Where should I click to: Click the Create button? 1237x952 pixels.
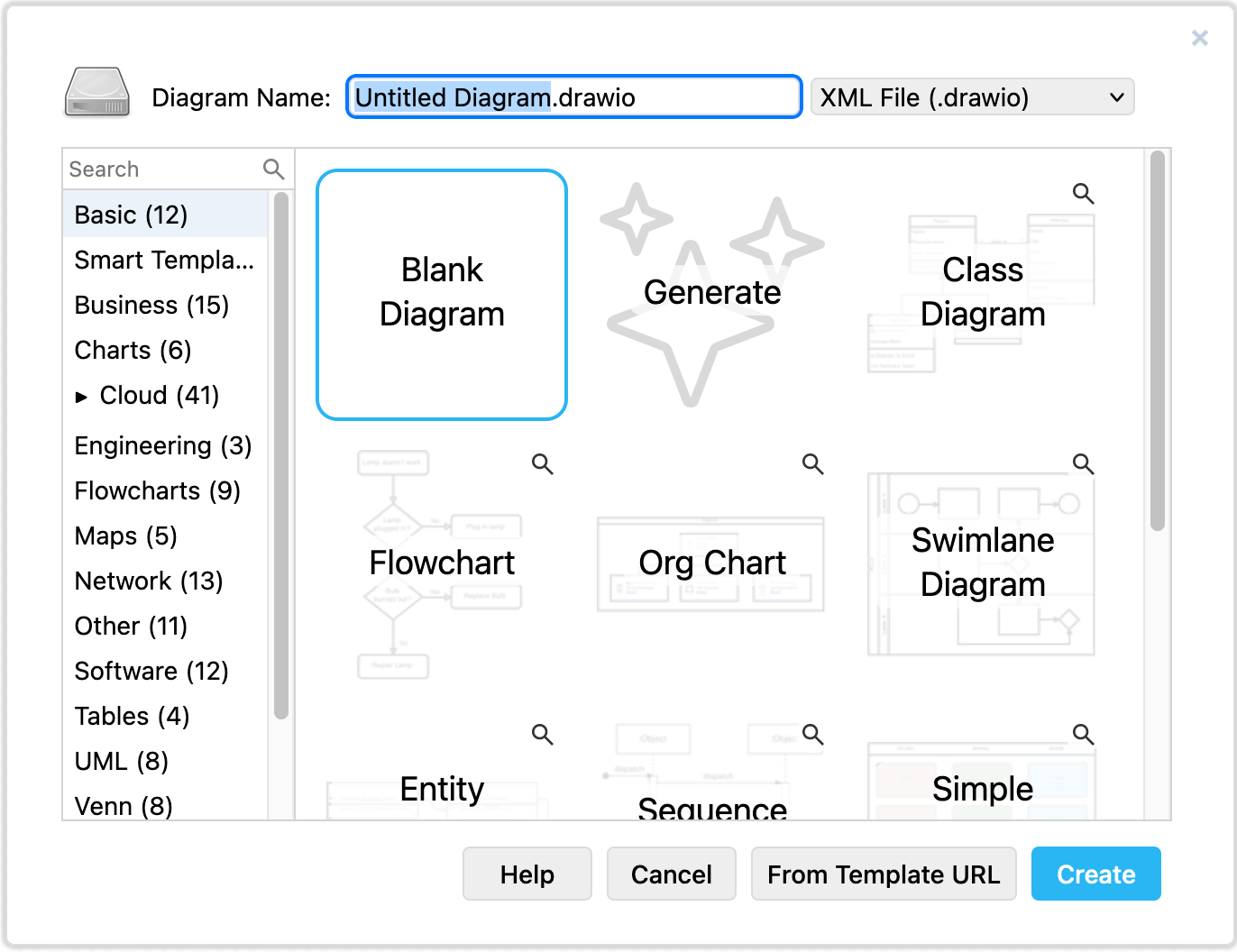pyautogui.click(x=1095, y=874)
